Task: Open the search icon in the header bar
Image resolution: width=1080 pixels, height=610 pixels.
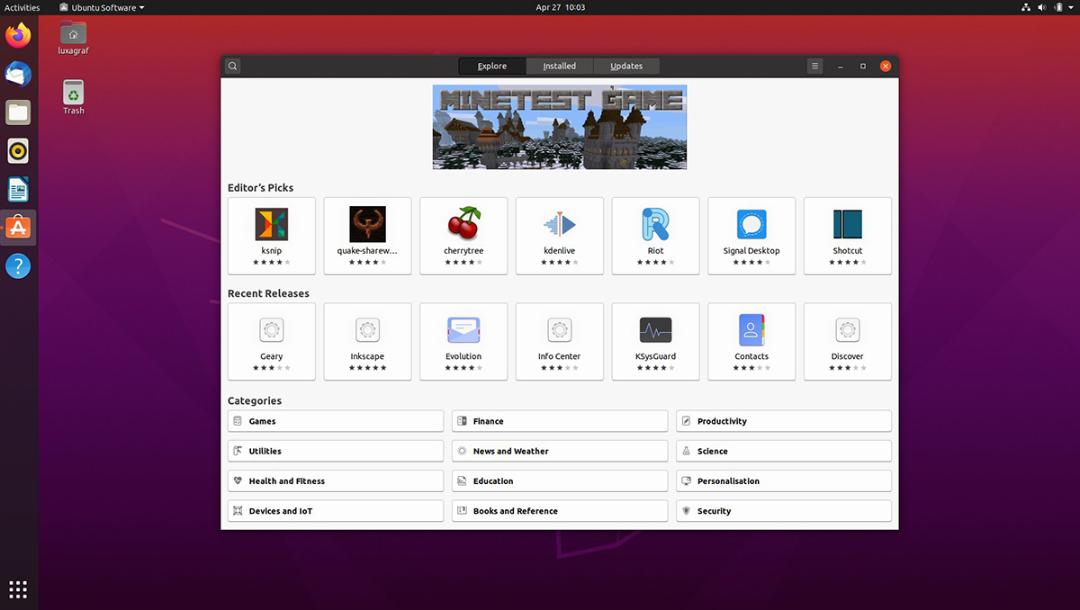Action: [x=233, y=66]
